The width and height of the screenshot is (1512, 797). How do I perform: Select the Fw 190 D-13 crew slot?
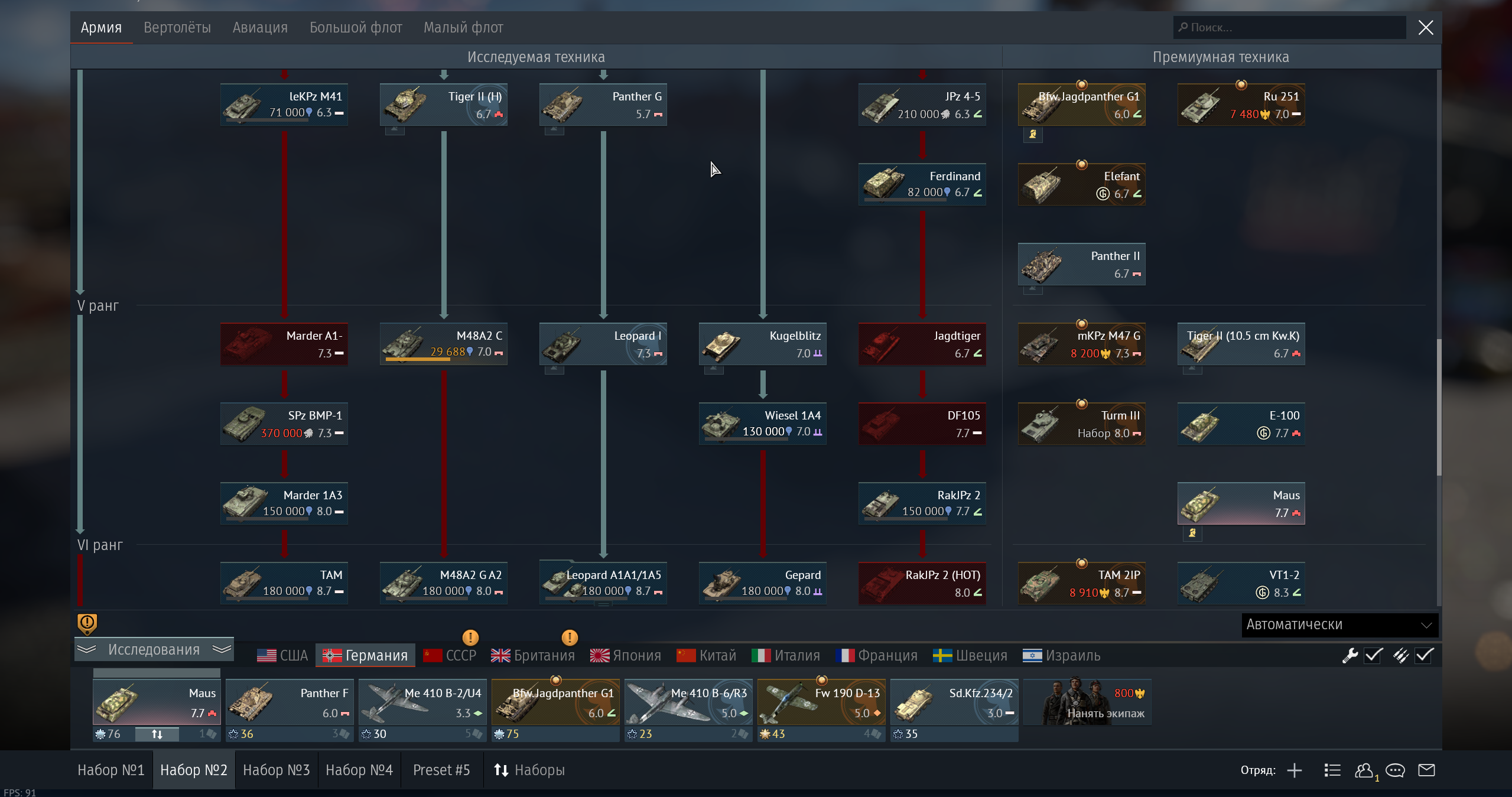coord(821,702)
